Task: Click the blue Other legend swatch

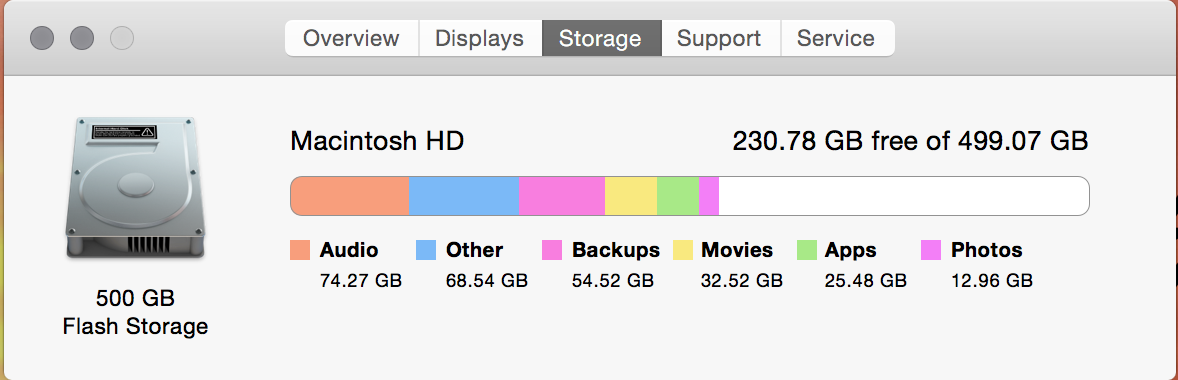Action: click(x=426, y=250)
